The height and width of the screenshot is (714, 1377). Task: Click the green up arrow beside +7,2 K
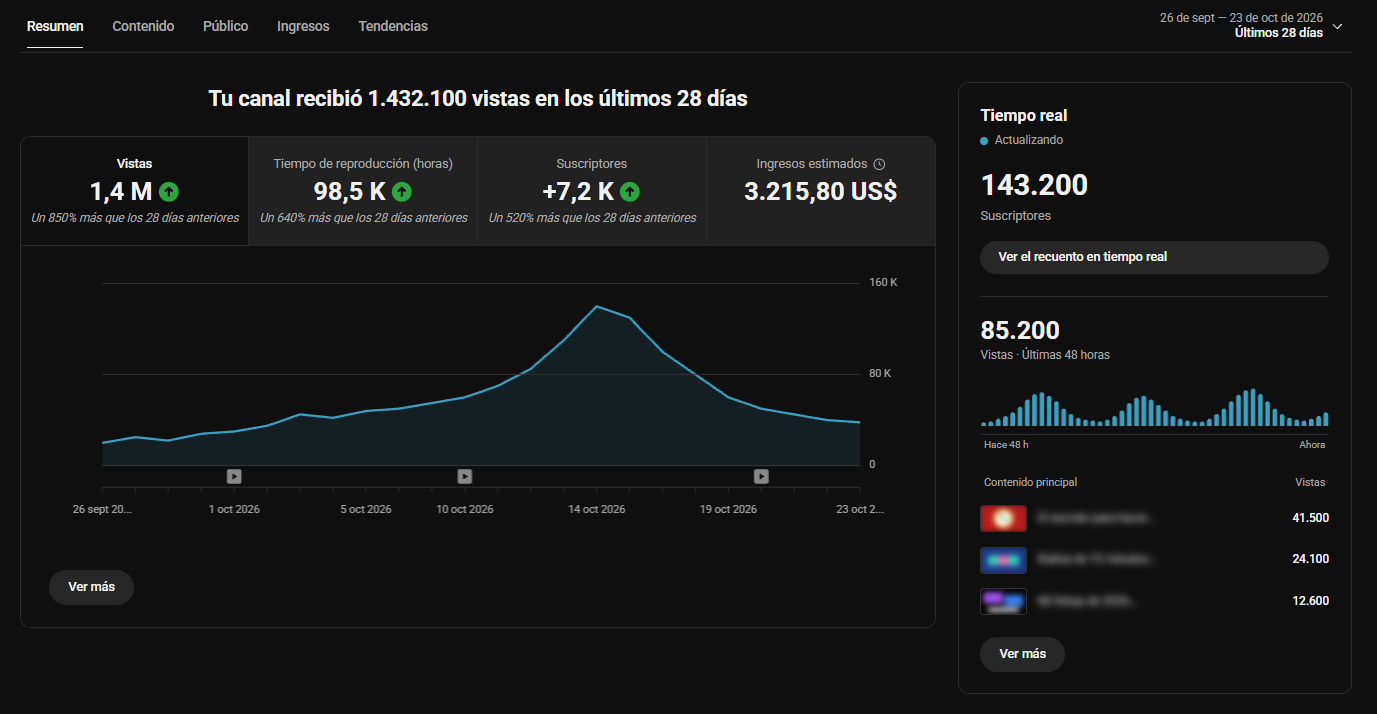point(630,191)
